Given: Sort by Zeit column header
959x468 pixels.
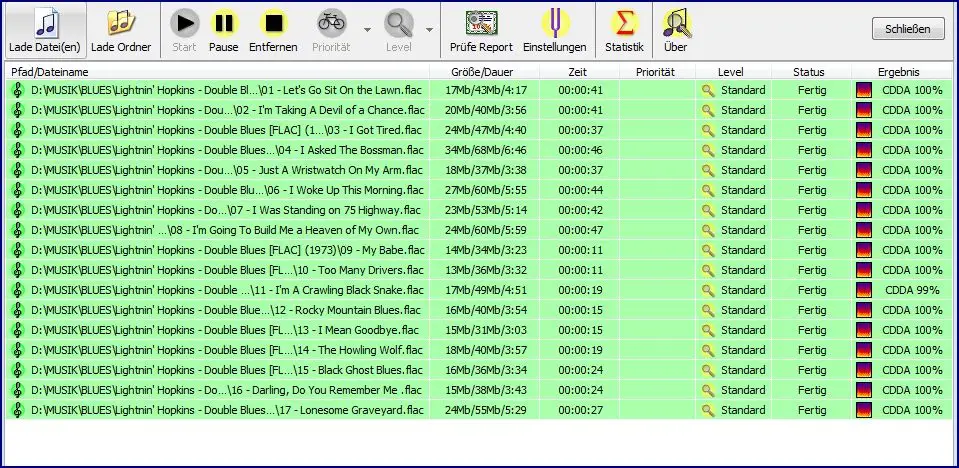Looking at the screenshot, I should [577, 72].
